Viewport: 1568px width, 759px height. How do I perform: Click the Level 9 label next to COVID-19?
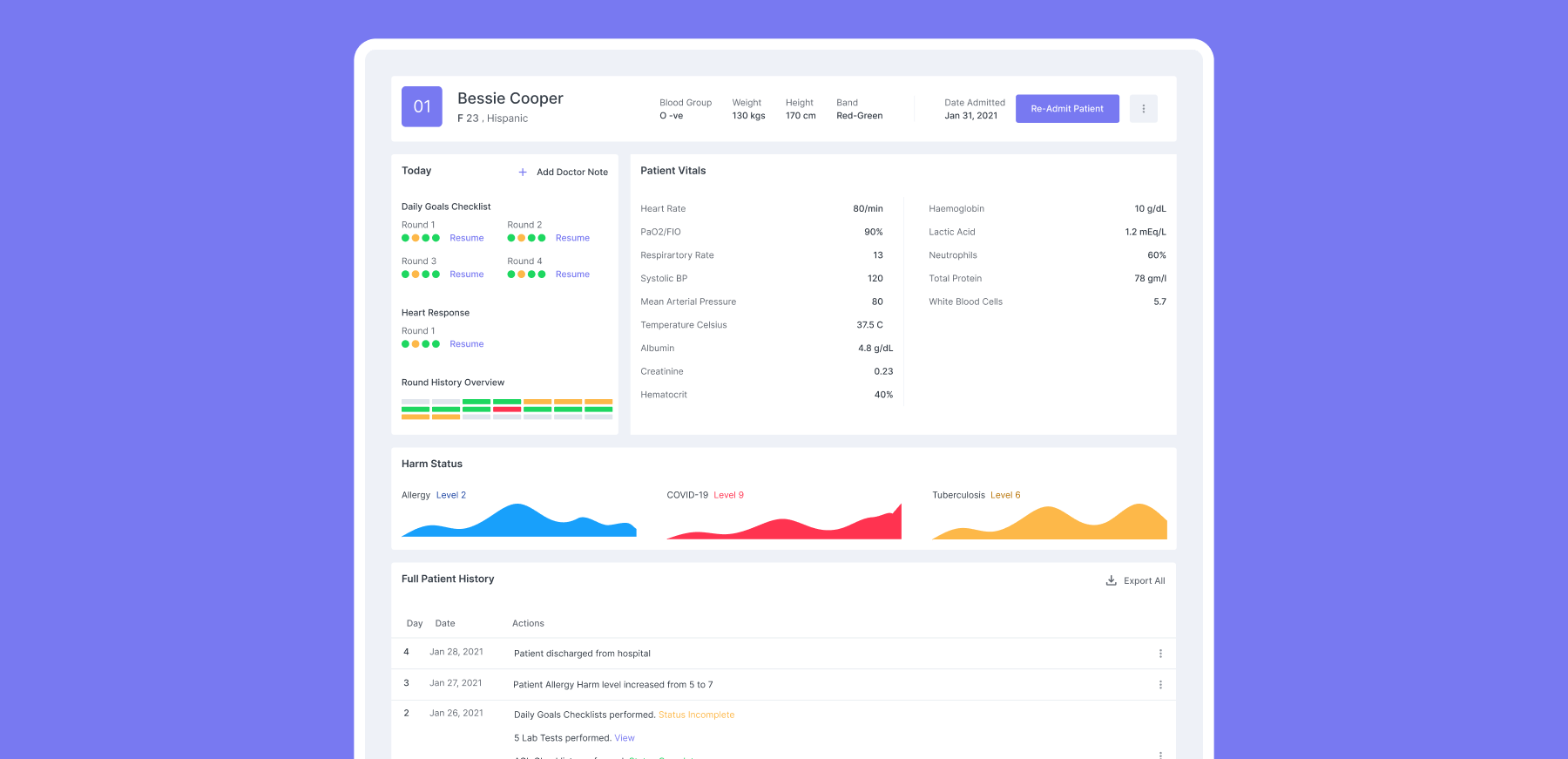coord(729,495)
